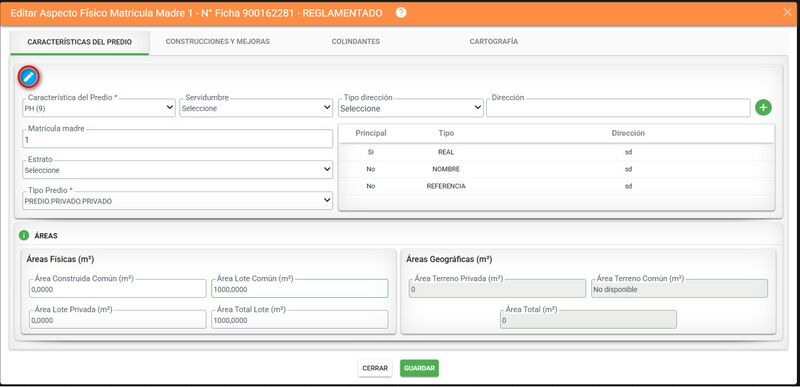Viewport: 800px width, 387px height.
Task: Click the Cerrar button
Action: click(375, 368)
